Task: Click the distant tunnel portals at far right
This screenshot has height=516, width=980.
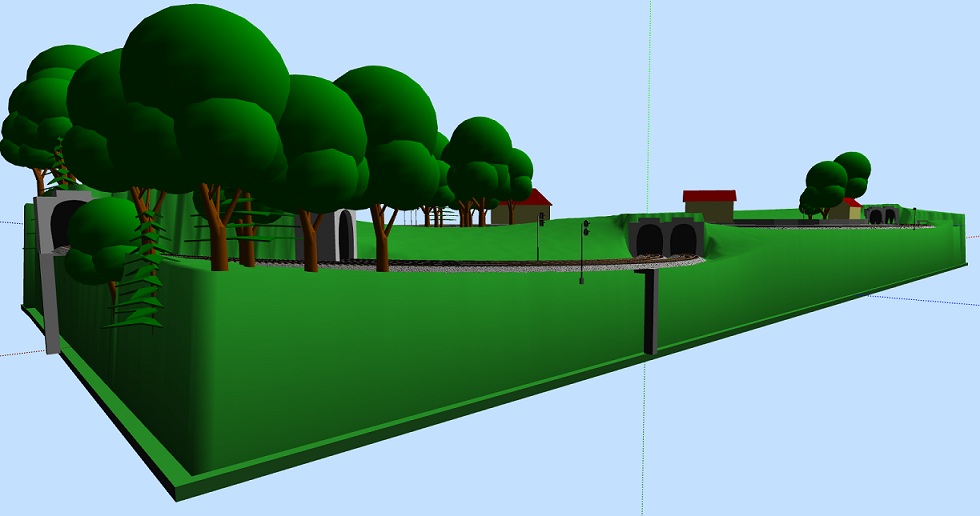Action: (x=882, y=215)
